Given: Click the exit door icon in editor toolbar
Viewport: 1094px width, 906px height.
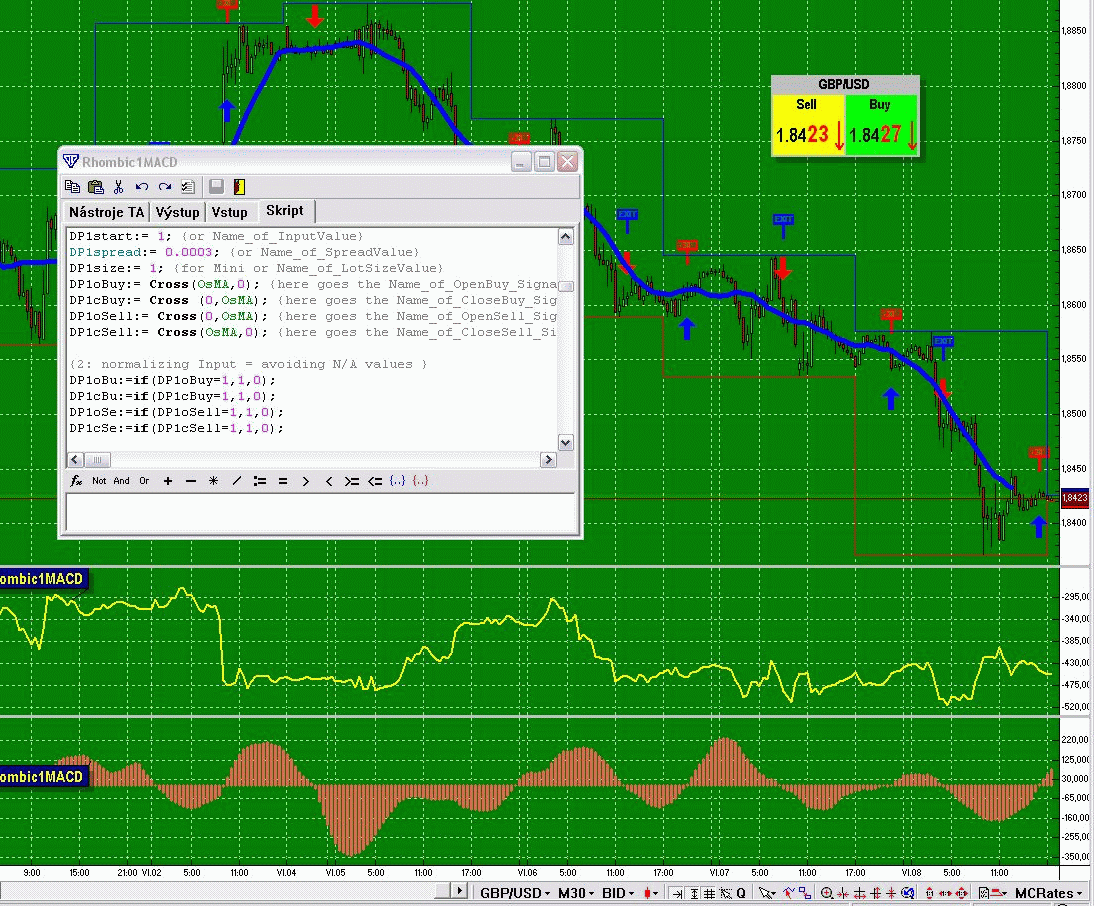Looking at the screenshot, I should [x=240, y=187].
